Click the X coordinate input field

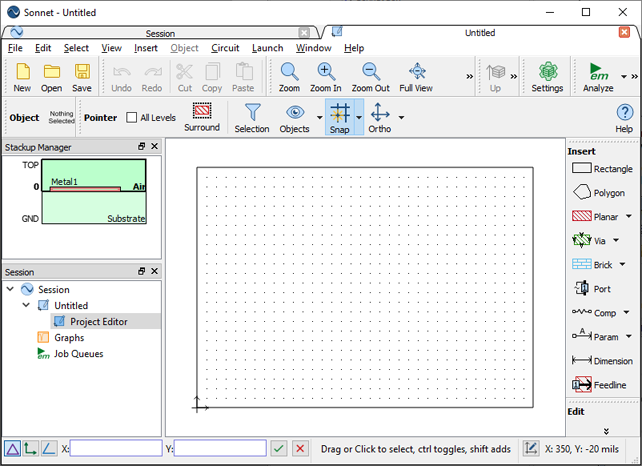tap(116, 448)
